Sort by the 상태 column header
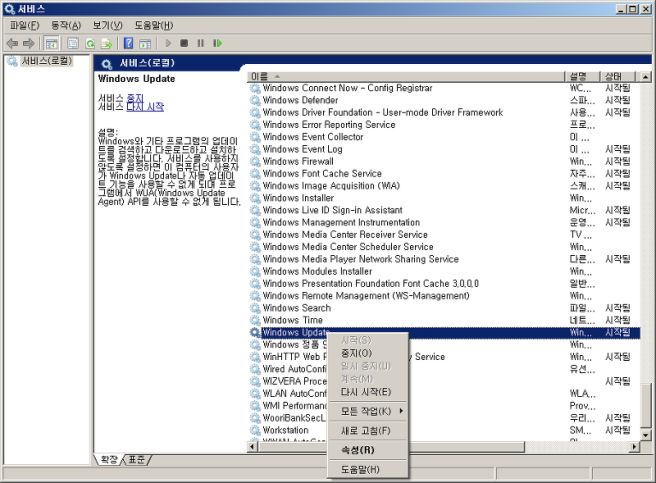This screenshot has width=656, height=483. pos(618,77)
